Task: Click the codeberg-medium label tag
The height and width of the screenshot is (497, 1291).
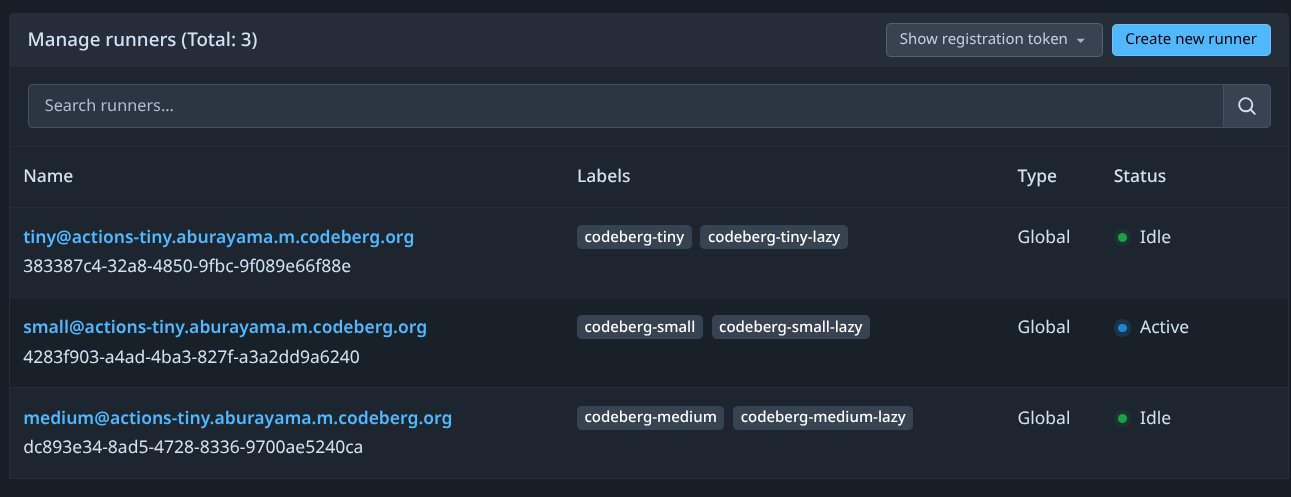Action: (651, 417)
